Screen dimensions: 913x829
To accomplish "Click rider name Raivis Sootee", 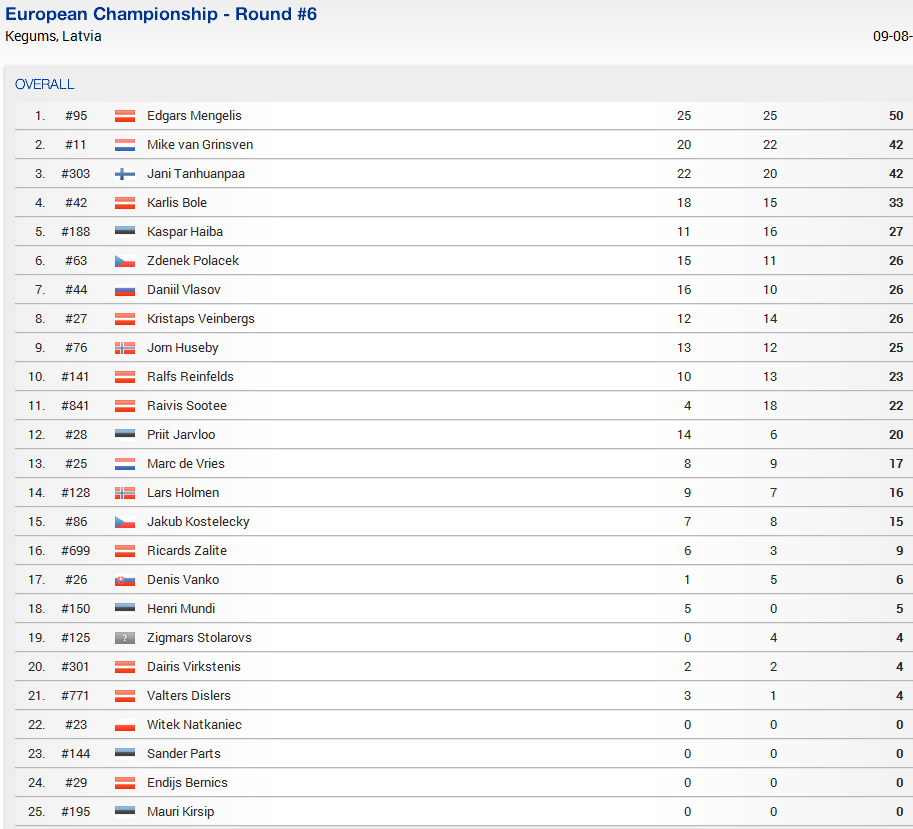I will tap(187, 406).
